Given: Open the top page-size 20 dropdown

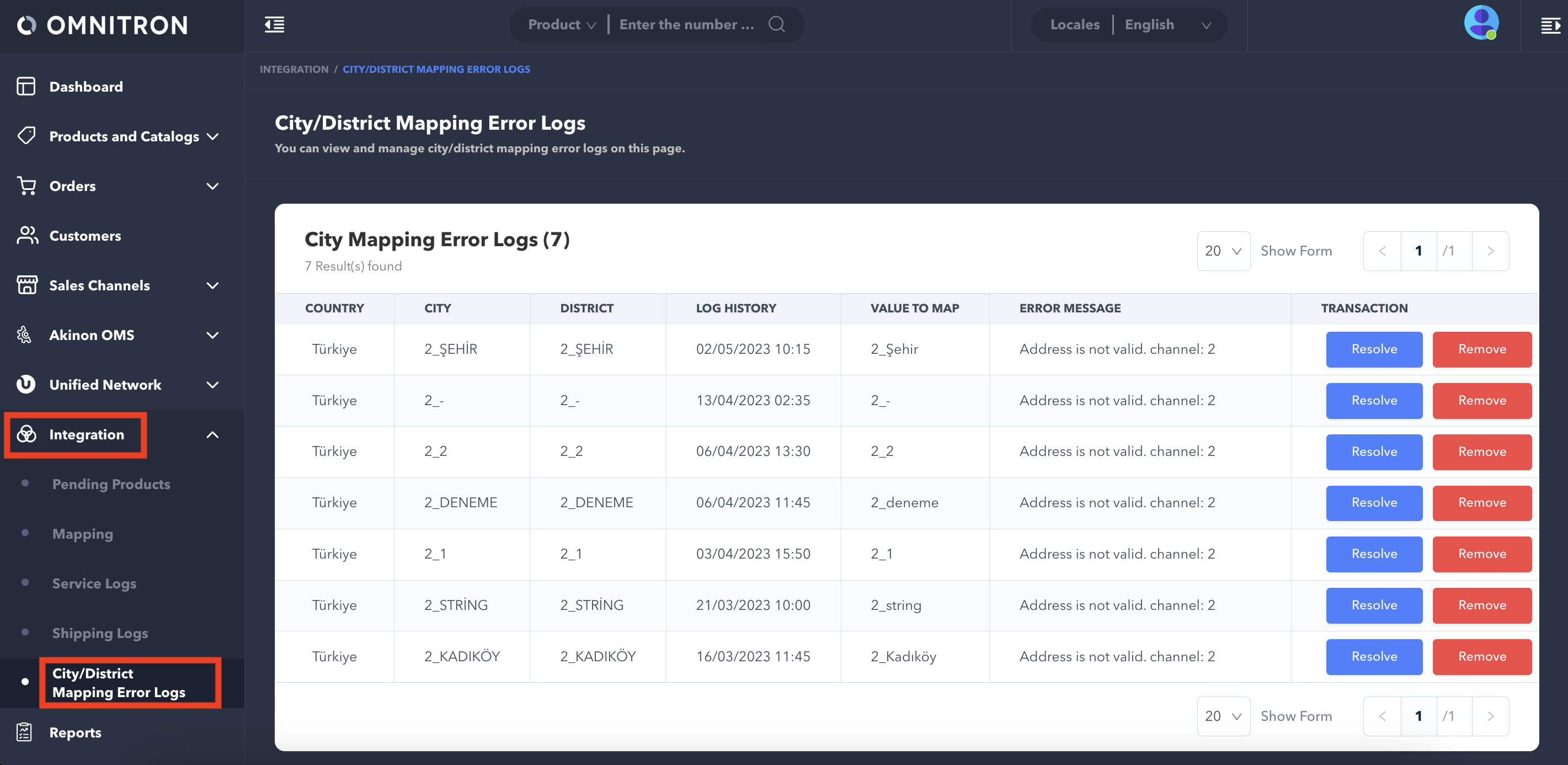Looking at the screenshot, I should pos(1223,251).
